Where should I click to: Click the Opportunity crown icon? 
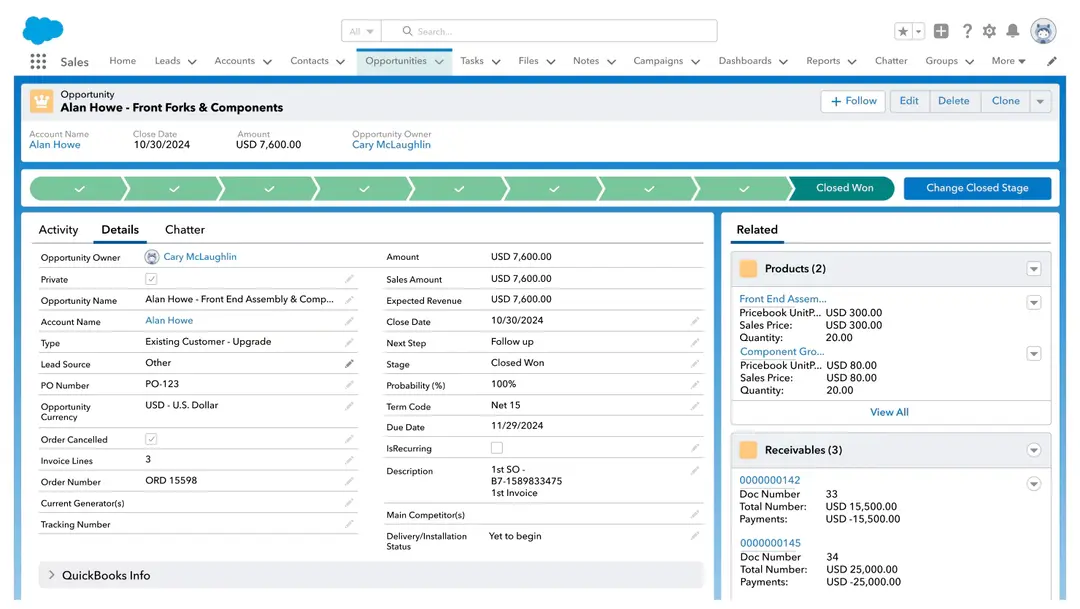41,101
